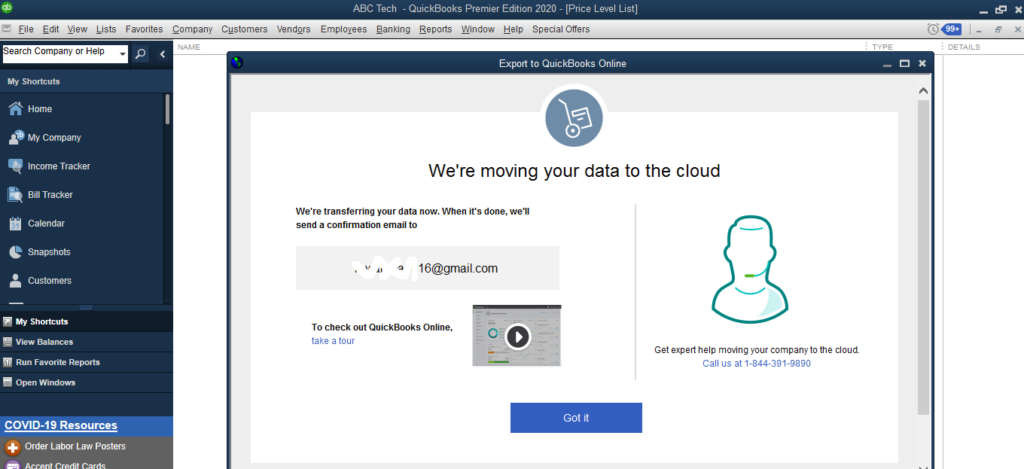Open My Company shortcut icon
The height and width of the screenshot is (469, 1024).
tap(16, 138)
